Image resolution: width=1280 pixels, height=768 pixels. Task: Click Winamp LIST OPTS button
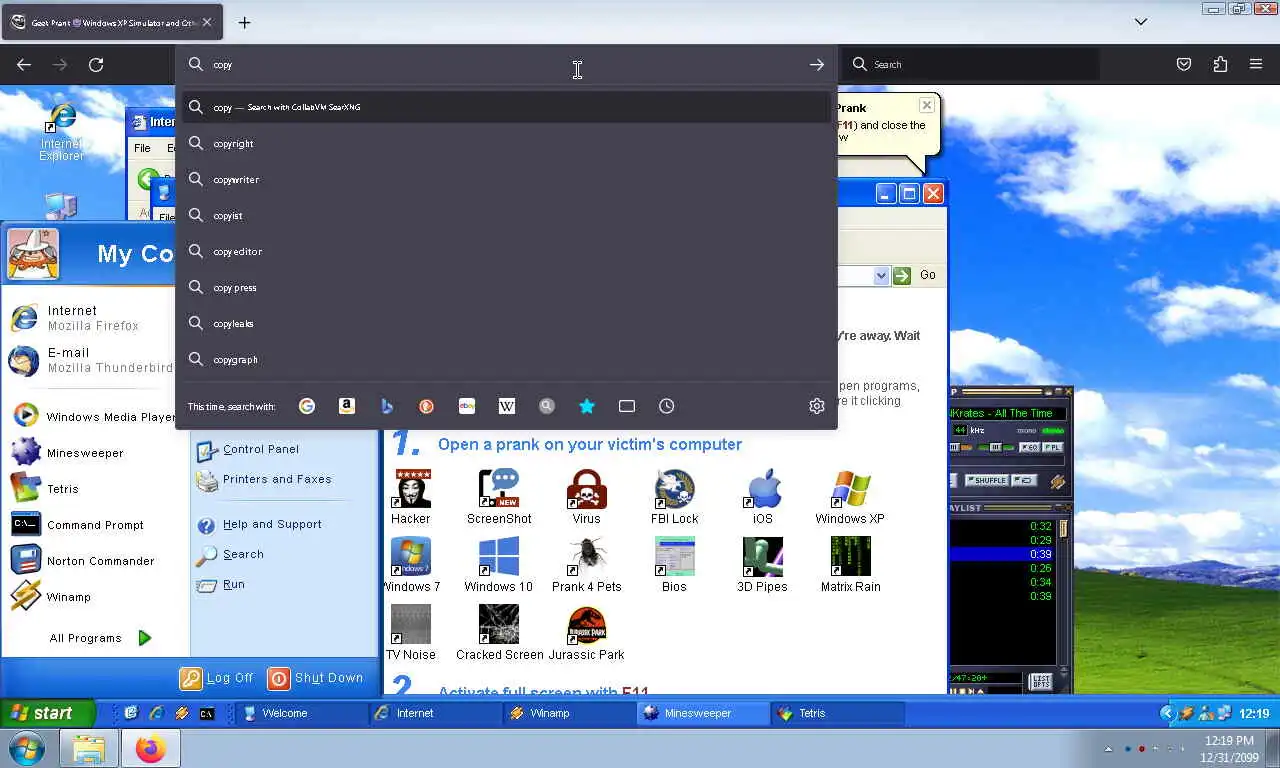click(x=1041, y=681)
